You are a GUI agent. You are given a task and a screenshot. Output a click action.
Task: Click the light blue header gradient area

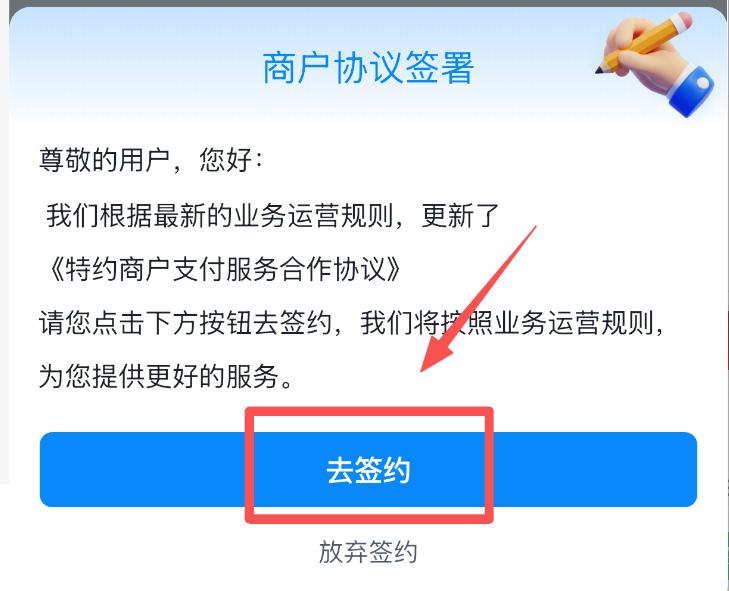139,65
